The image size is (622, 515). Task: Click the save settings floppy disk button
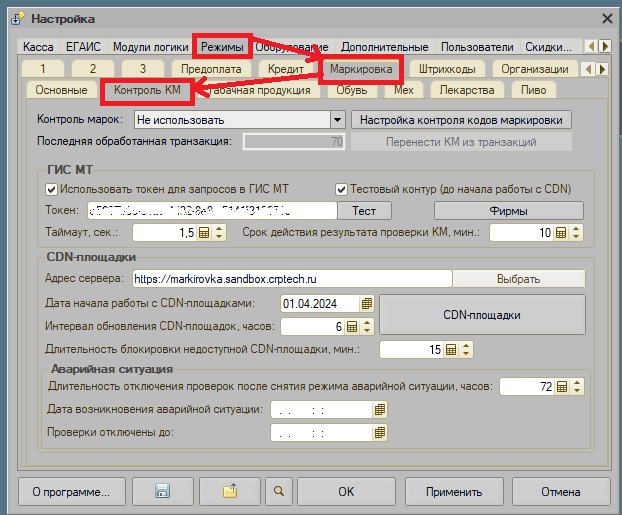click(x=163, y=491)
